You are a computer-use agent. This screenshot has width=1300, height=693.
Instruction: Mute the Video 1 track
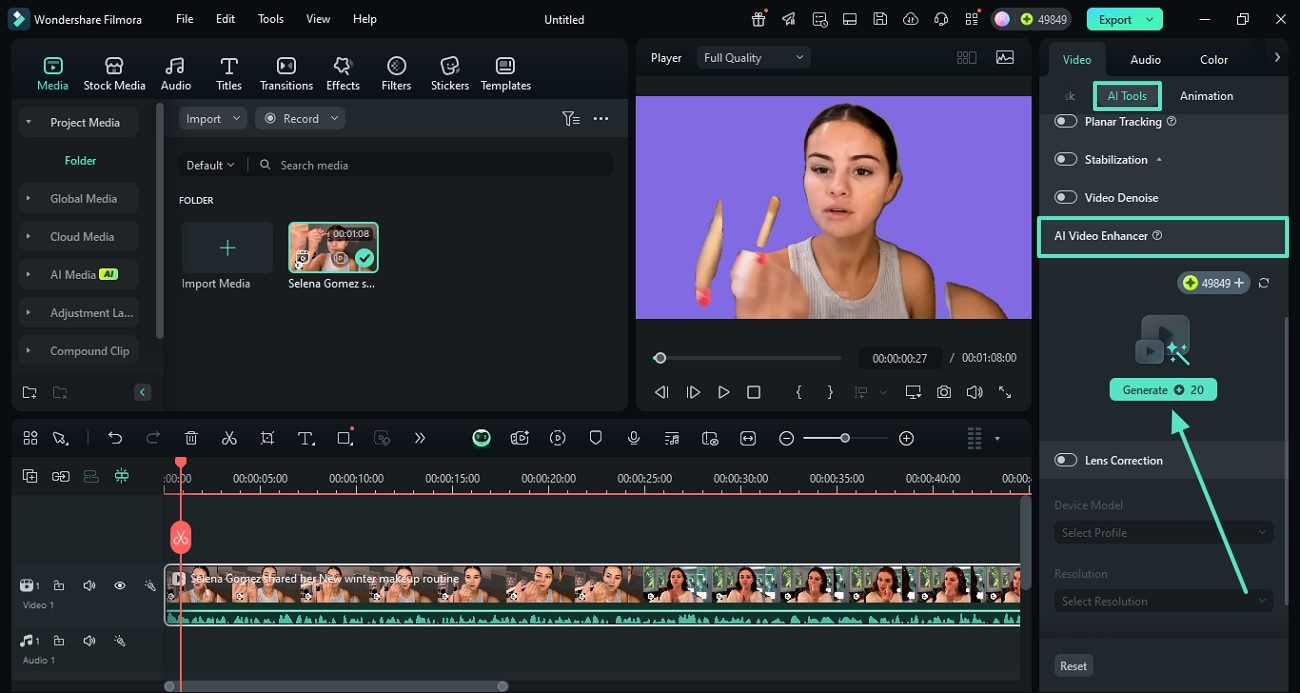coord(89,586)
